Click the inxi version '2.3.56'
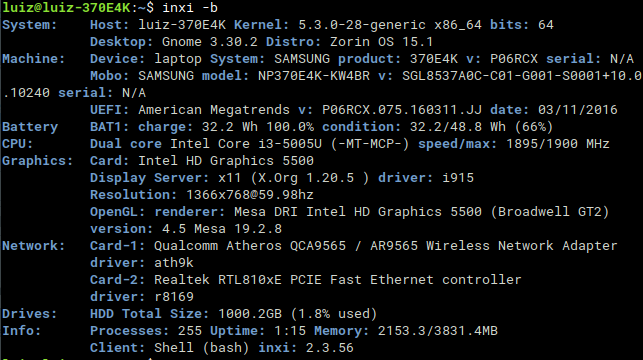The width and height of the screenshot is (643, 360). click(330, 348)
